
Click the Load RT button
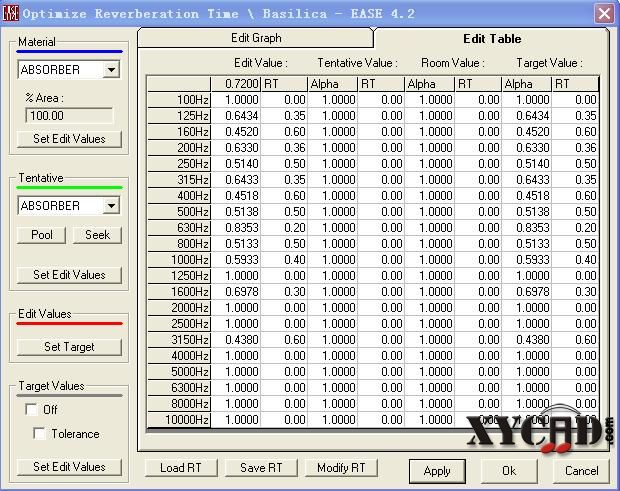click(181, 468)
